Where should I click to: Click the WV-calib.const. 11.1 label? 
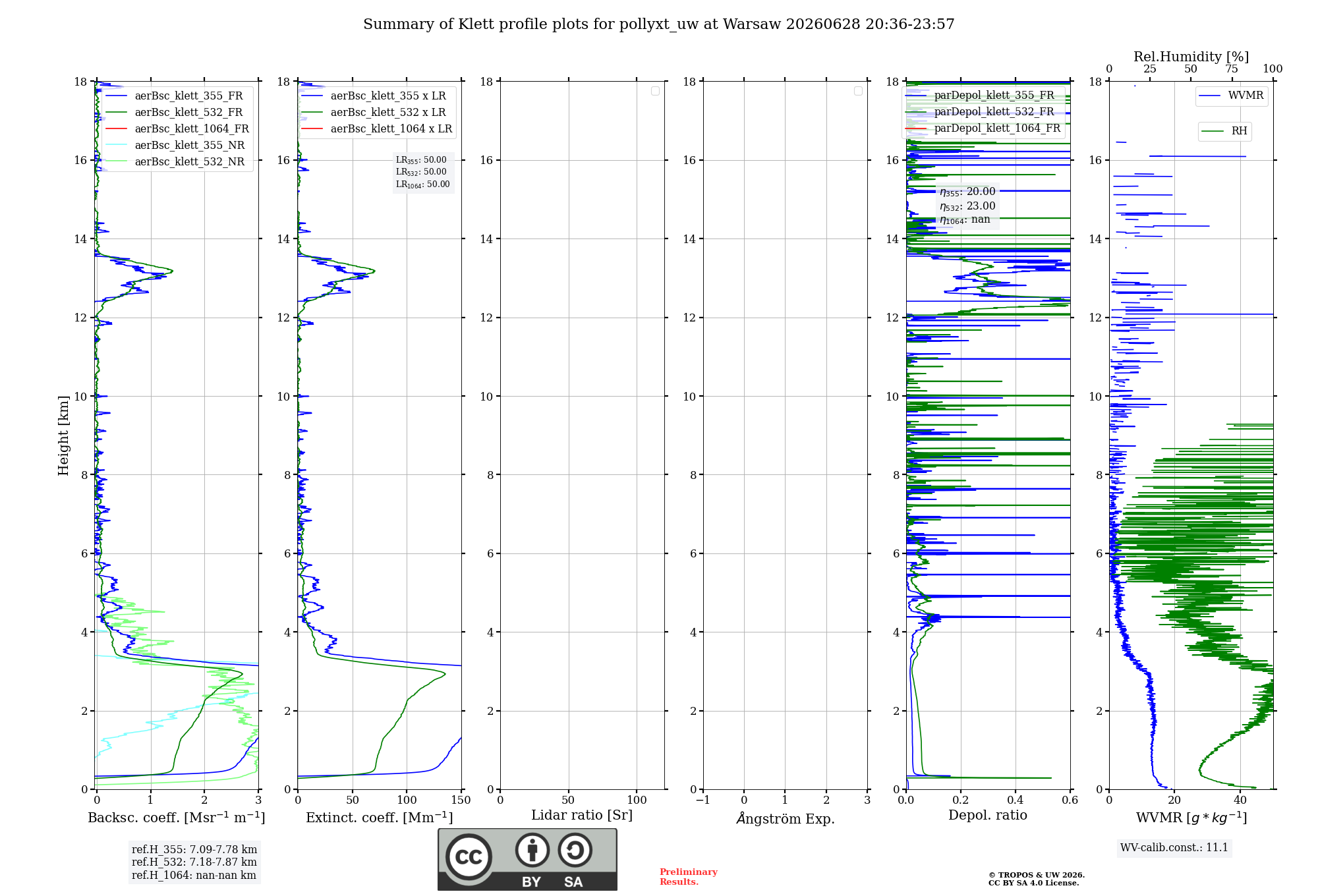click(x=1174, y=847)
